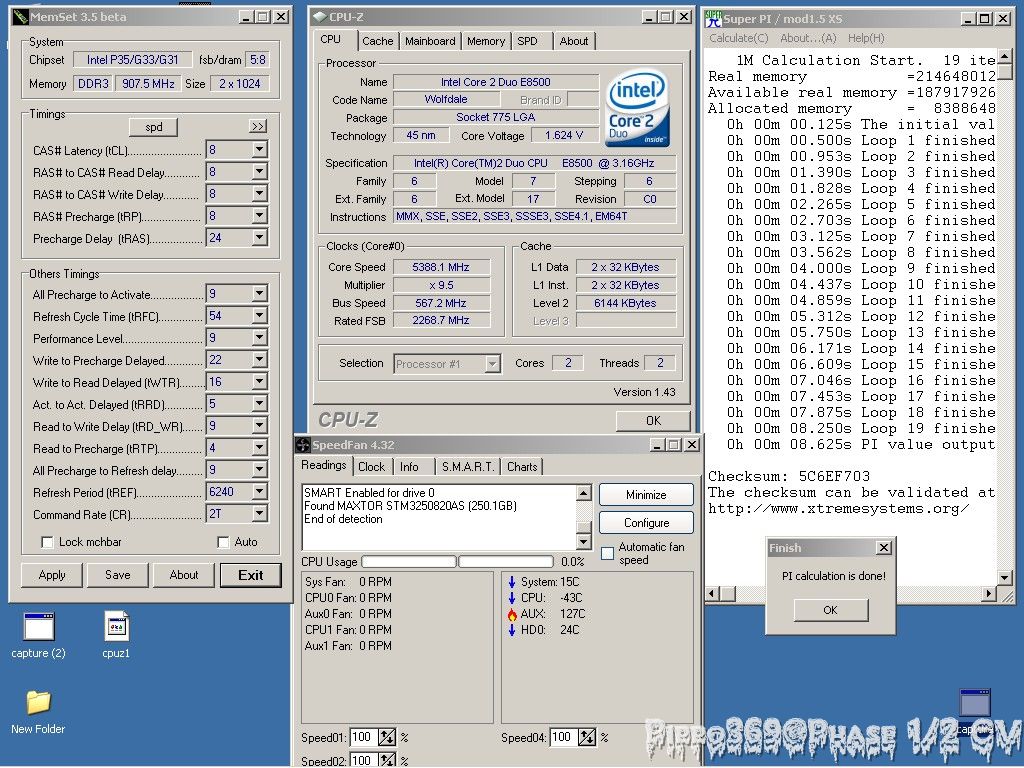Switch to the Mainboard tab in CPU-Z
Viewport: 1024px width, 768px height.
pos(430,41)
